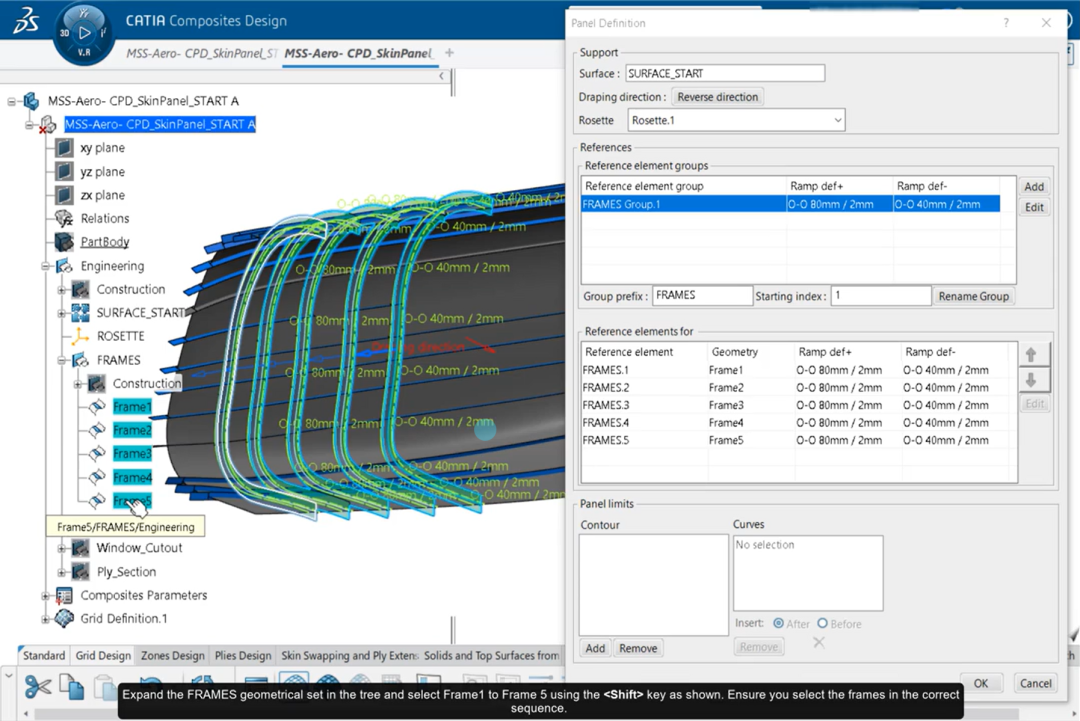Image resolution: width=1080 pixels, height=721 pixels.
Task: Open help via the question mark
Action: (x=1006, y=23)
